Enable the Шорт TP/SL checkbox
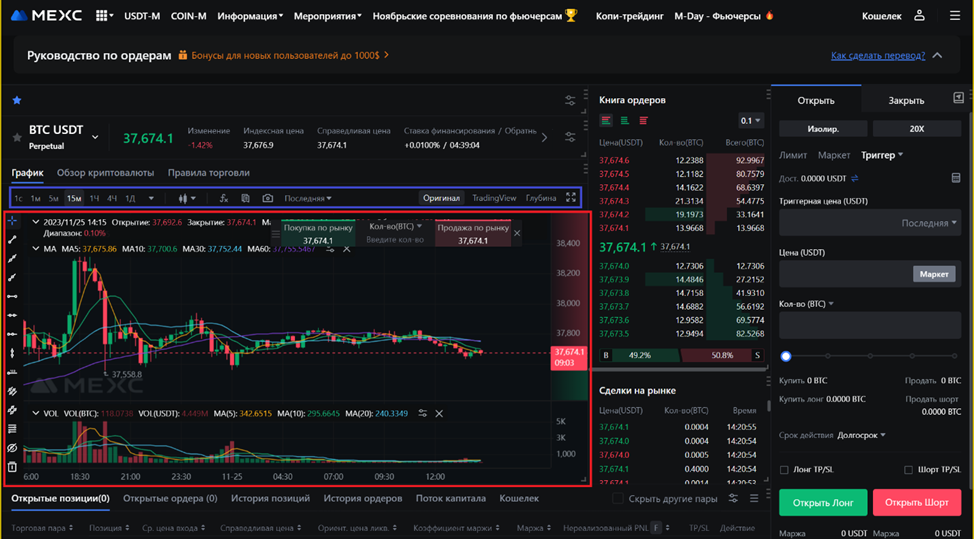The width and height of the screenshot is (974, 539). (x=909, y=469)
